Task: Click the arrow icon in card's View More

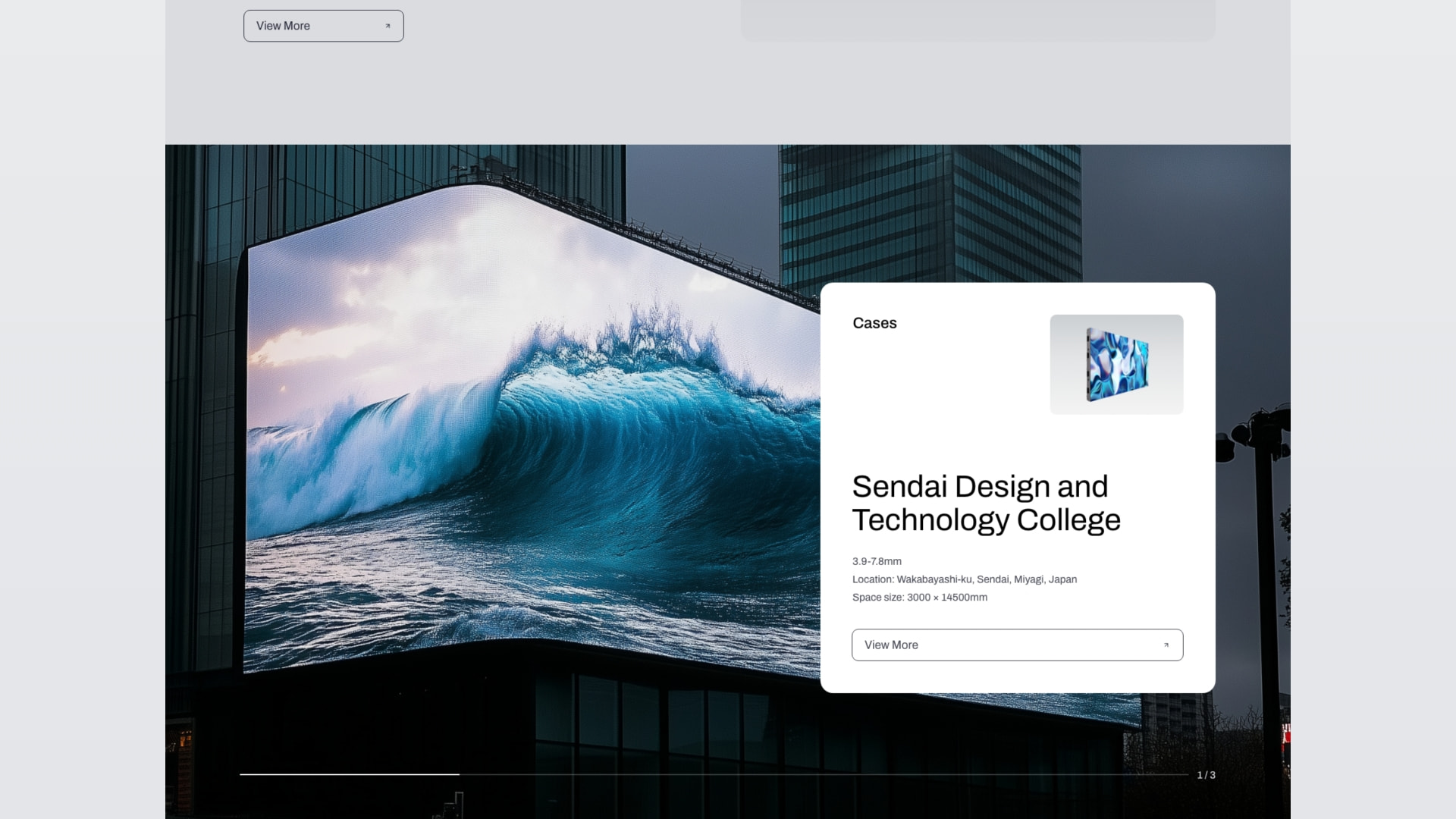Action: (1166, 645)
